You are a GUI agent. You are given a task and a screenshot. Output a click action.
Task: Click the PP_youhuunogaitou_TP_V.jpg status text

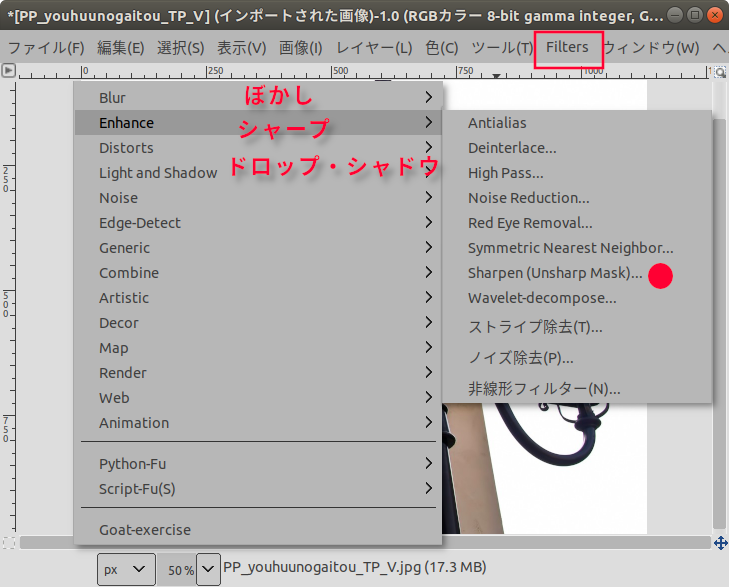pyautogui.click(x=355, y=567)
